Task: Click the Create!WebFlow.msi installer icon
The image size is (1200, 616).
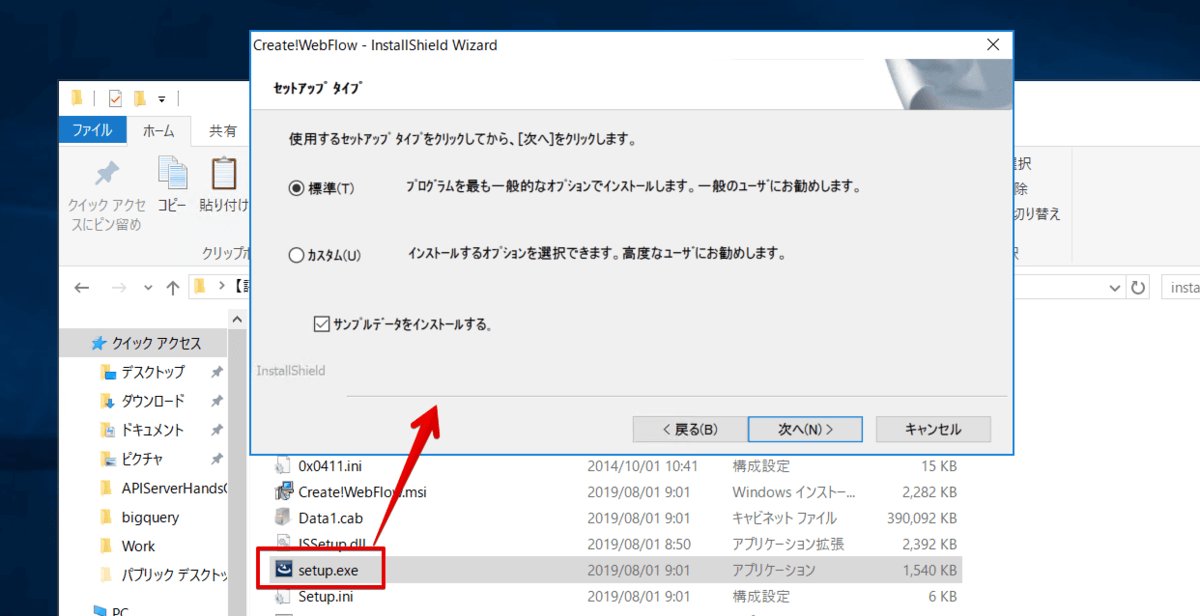Action: pos(282,492)
